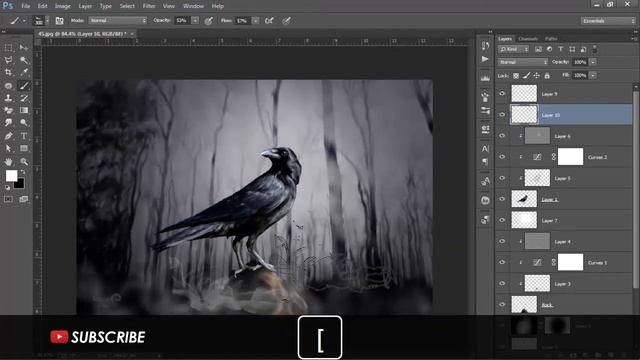This screenshot has width=640, height=360.
Task: Toggle visibility of Layer 3
Action: click(502, 283)
